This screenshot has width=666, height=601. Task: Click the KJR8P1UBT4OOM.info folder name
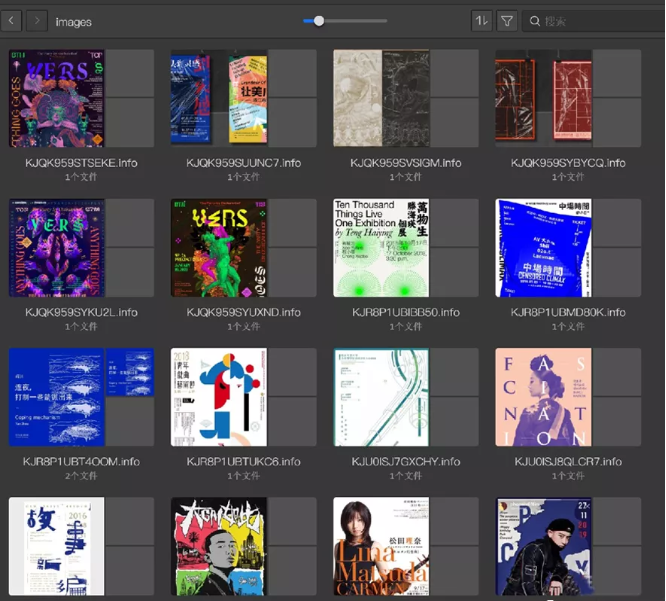click(81, 462)
